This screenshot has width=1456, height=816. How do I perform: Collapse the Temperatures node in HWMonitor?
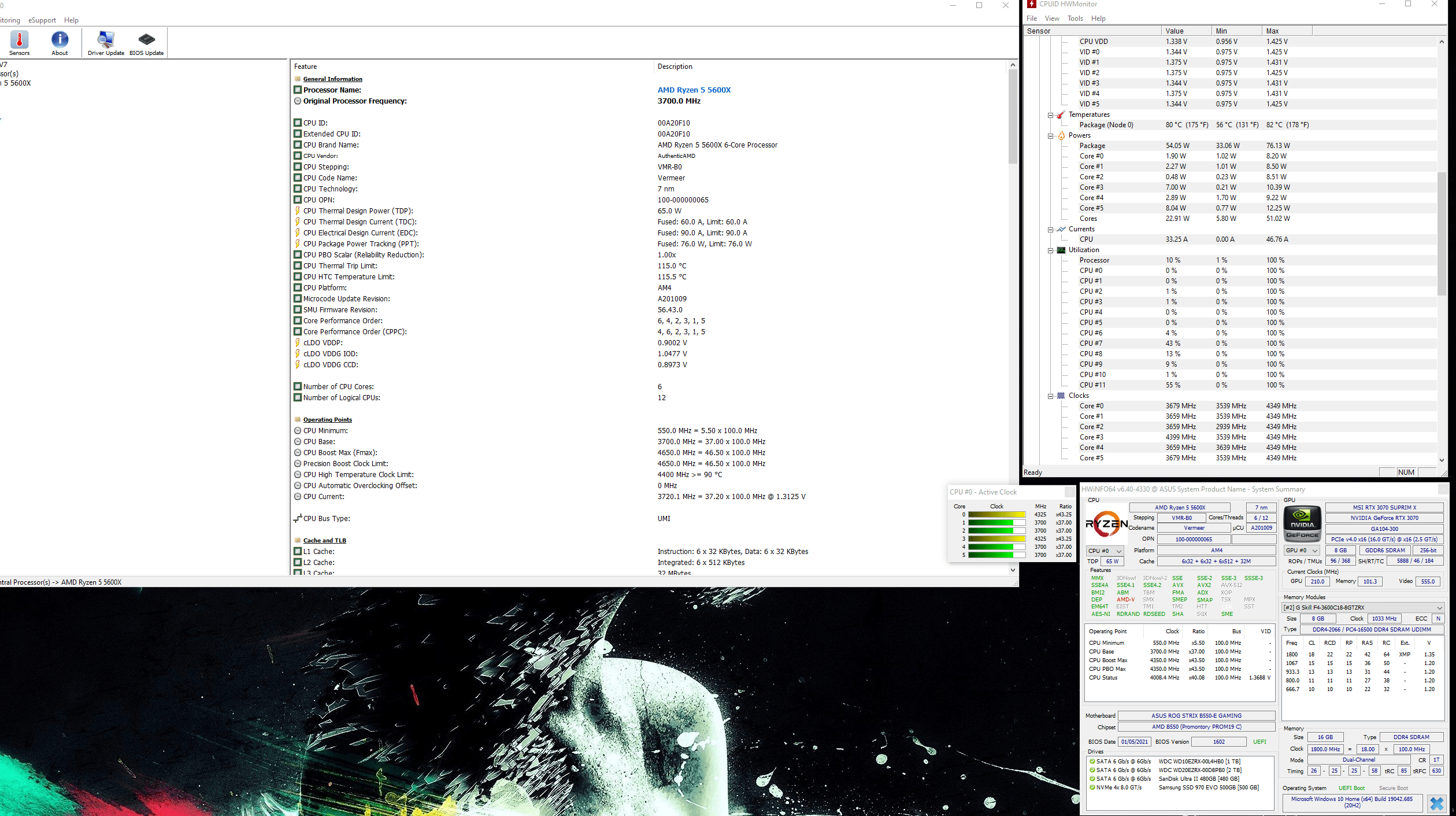point(1051,115)
